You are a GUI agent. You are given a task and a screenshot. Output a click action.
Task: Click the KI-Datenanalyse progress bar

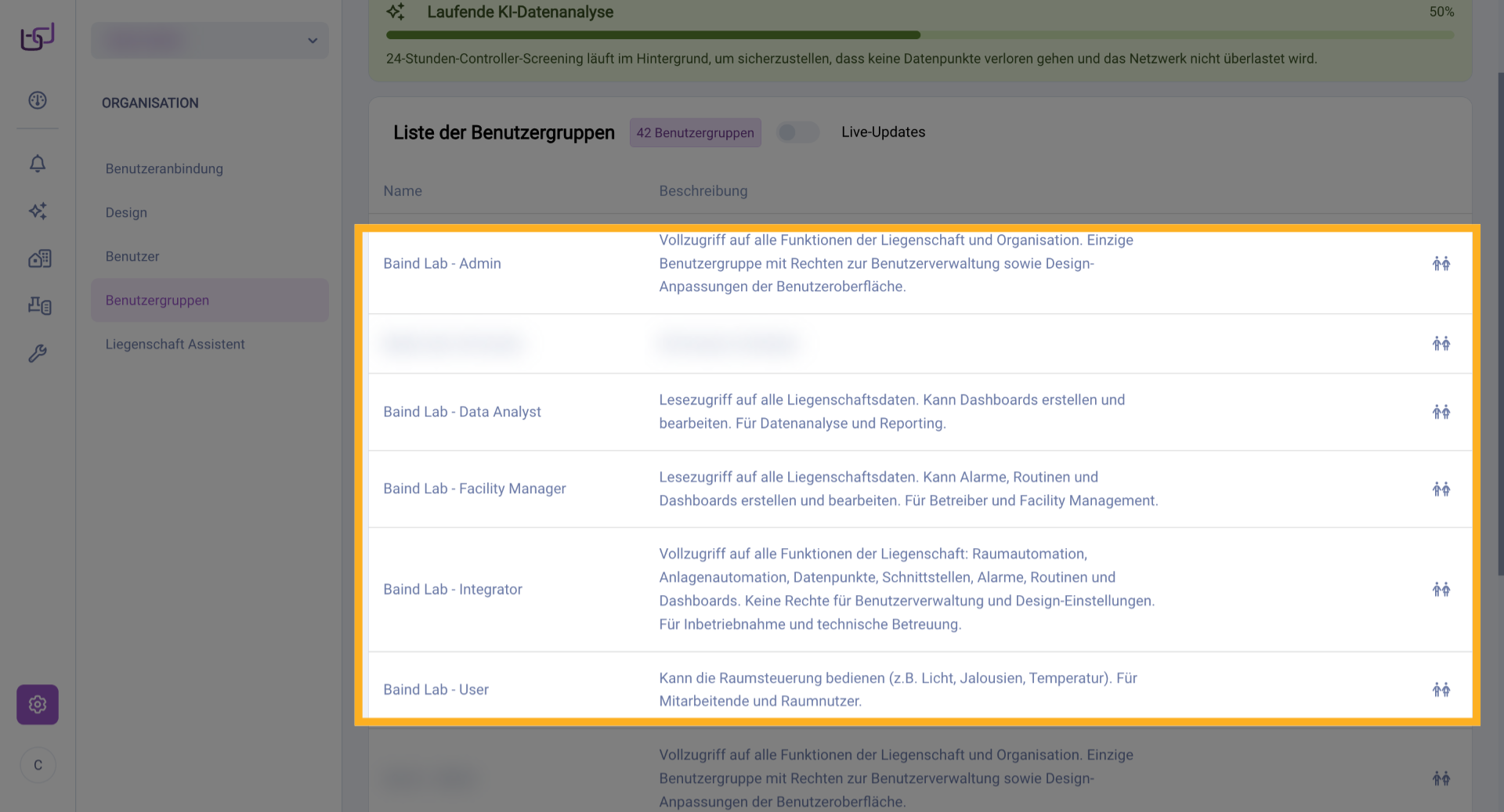[x=919, y=35]
